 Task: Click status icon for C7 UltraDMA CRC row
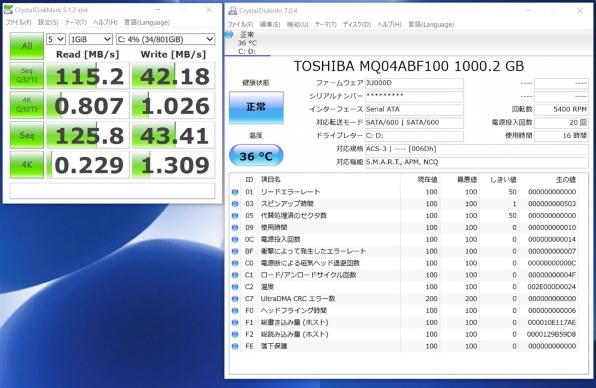coord(235,299)
